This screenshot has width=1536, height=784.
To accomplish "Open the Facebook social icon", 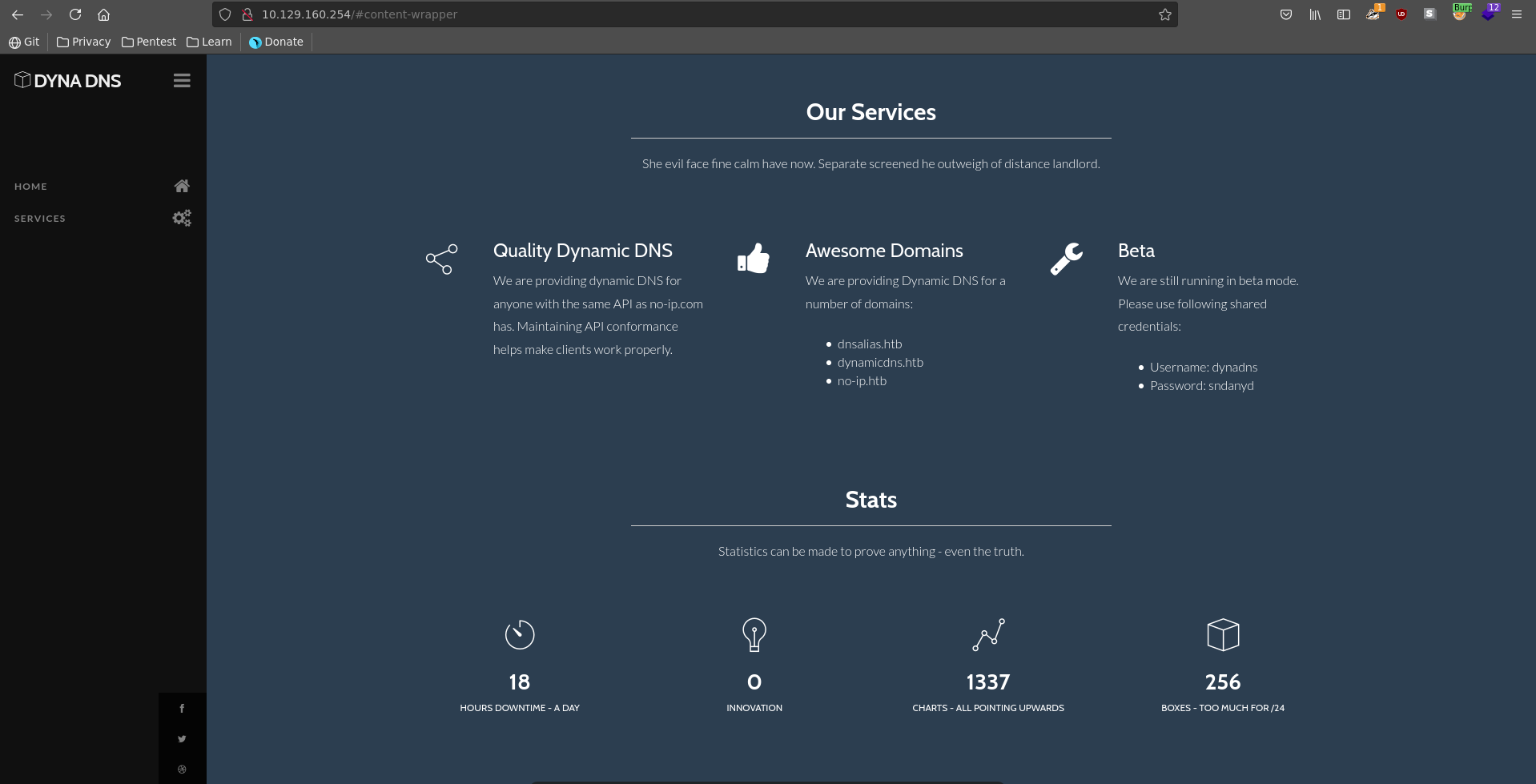I will click(x=182, y=708).
